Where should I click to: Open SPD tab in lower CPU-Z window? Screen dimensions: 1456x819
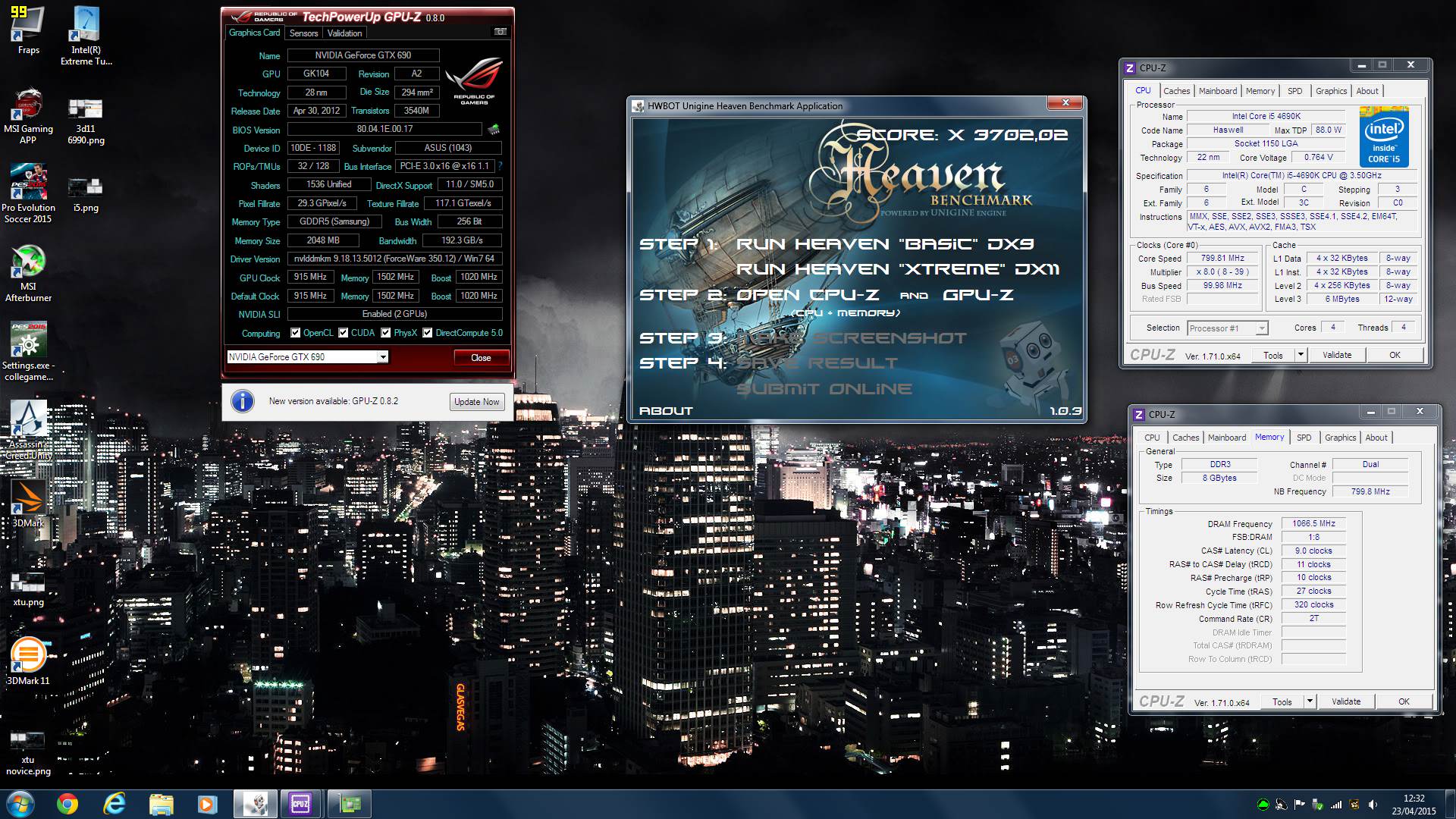click(x=1304, y=438)
